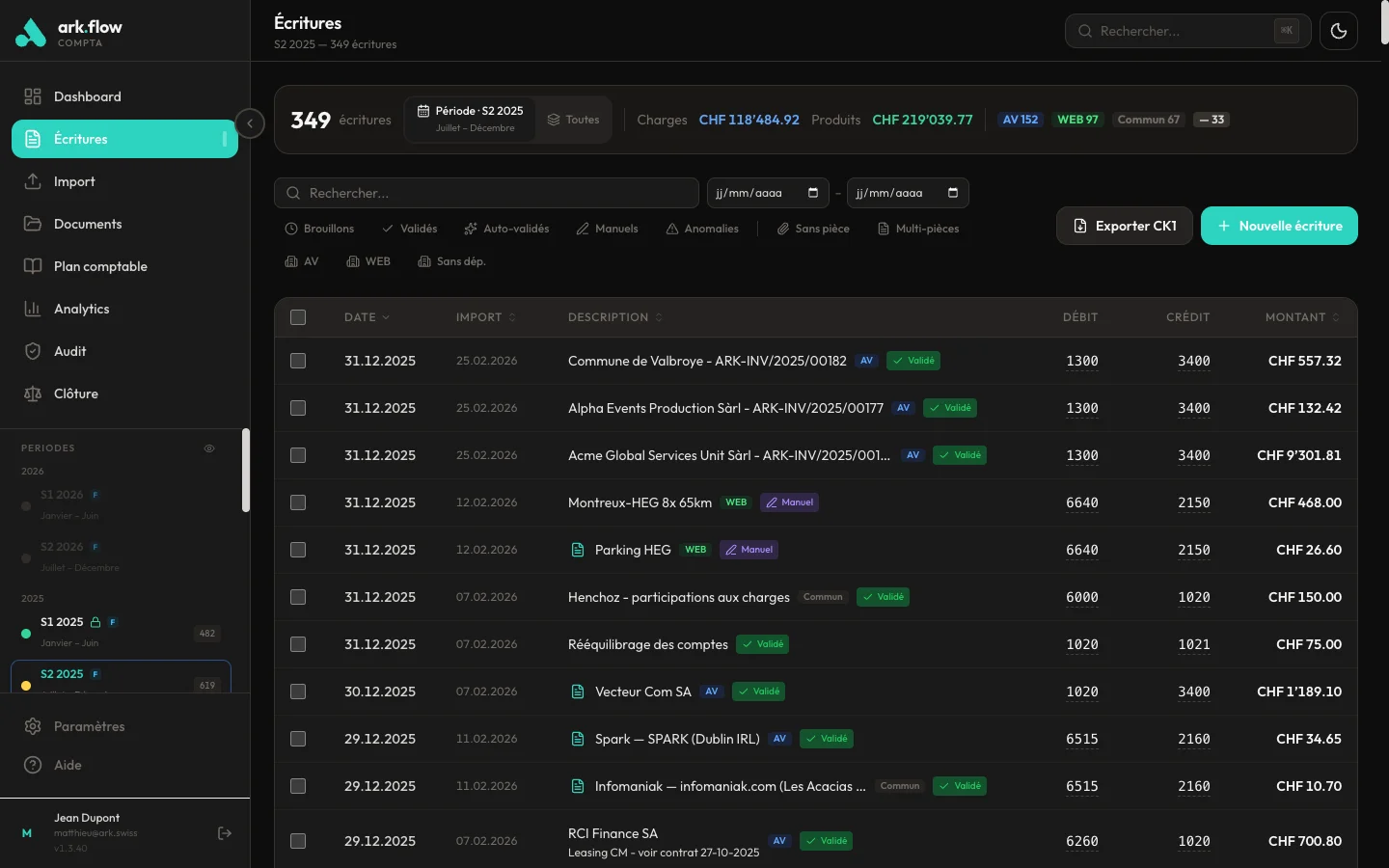This screenshot has height=868, width=1389.
Task: Open the Dashboard from the sidebar
Action: [x=88, y=96]
